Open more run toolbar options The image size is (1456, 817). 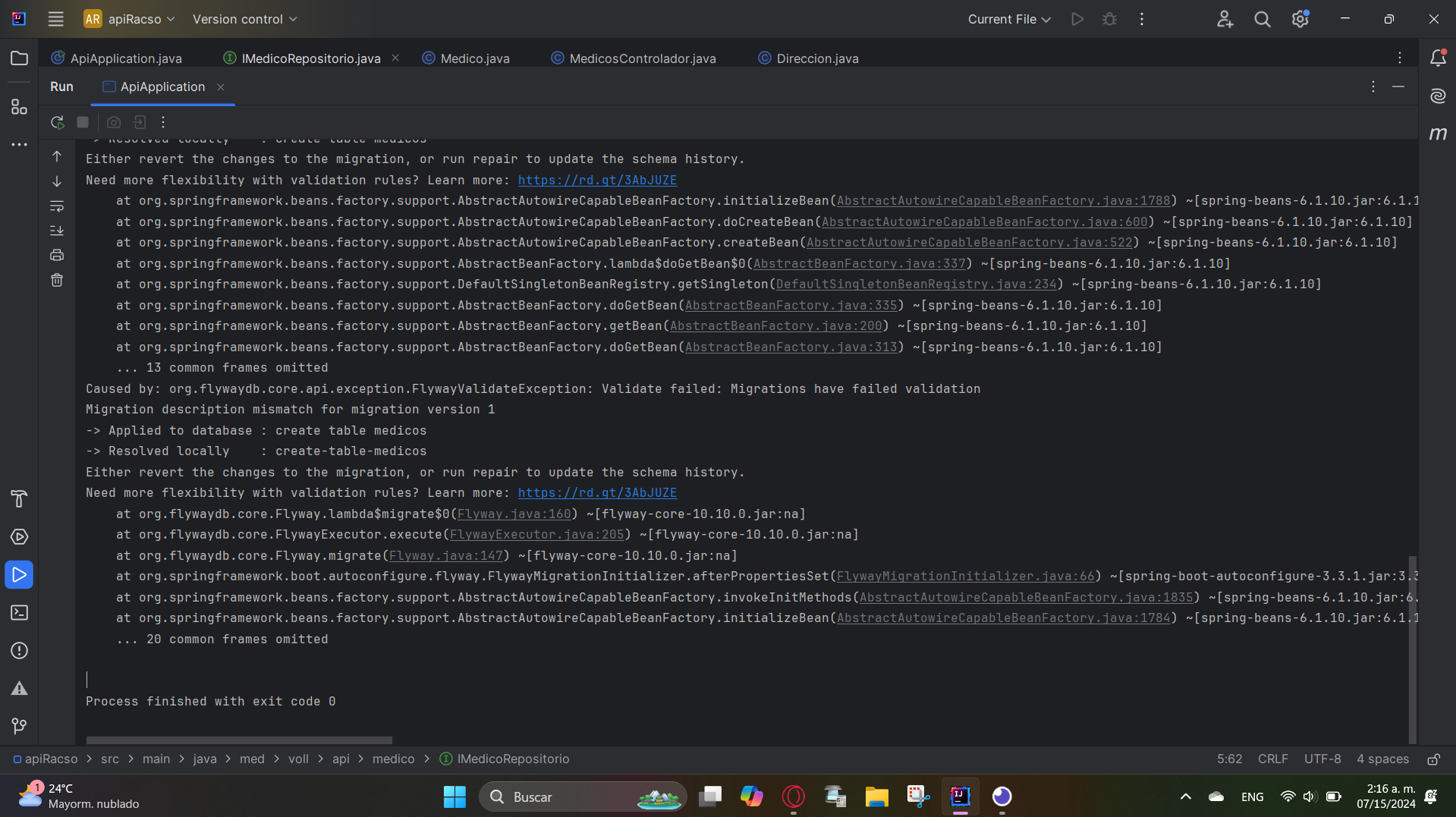[163, 122]
